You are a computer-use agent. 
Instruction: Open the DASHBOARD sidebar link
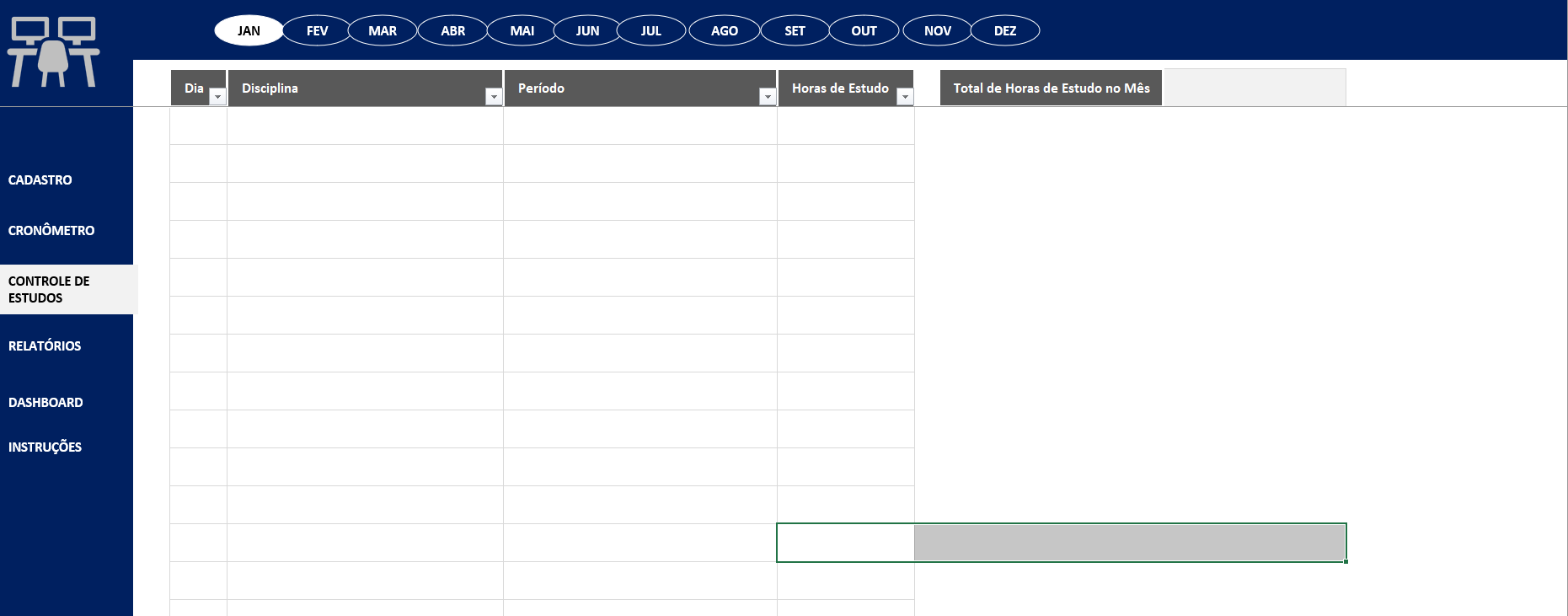tap(45, 402)
